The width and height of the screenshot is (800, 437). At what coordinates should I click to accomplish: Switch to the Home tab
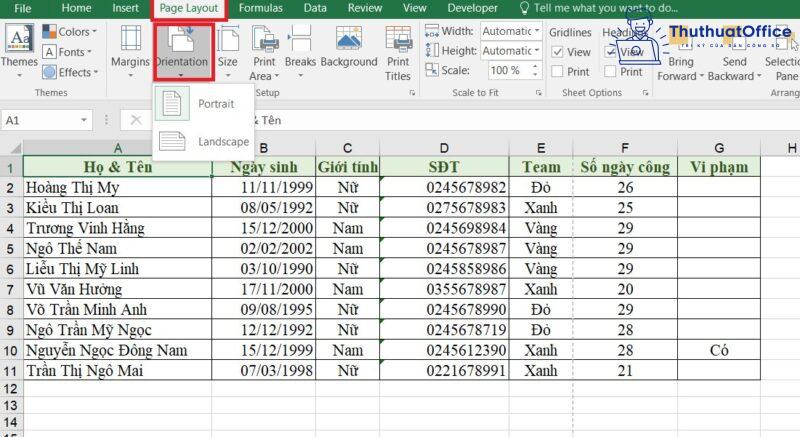[76, 8]
